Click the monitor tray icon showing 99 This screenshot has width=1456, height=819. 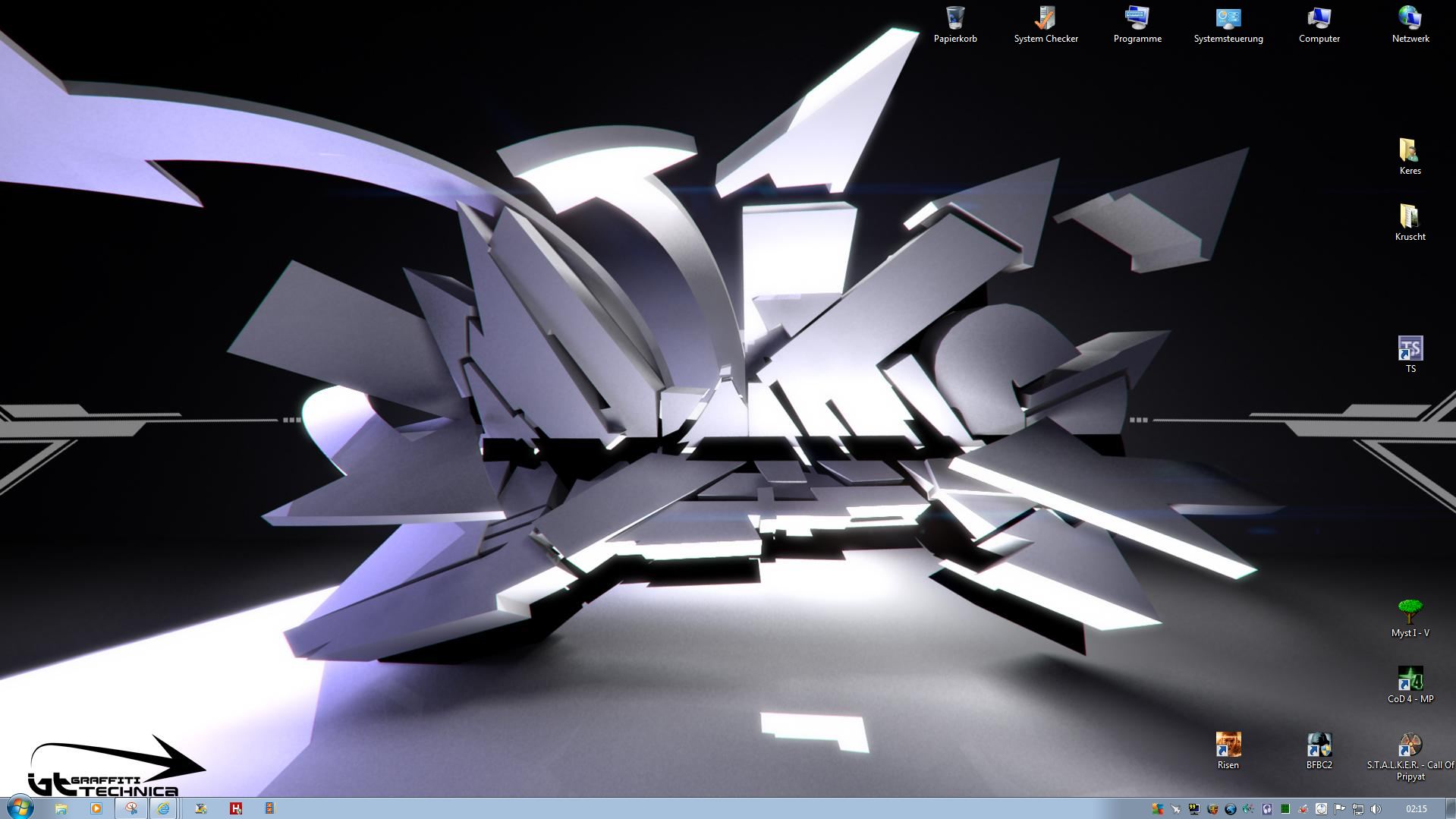click(x=1194, y=809)
